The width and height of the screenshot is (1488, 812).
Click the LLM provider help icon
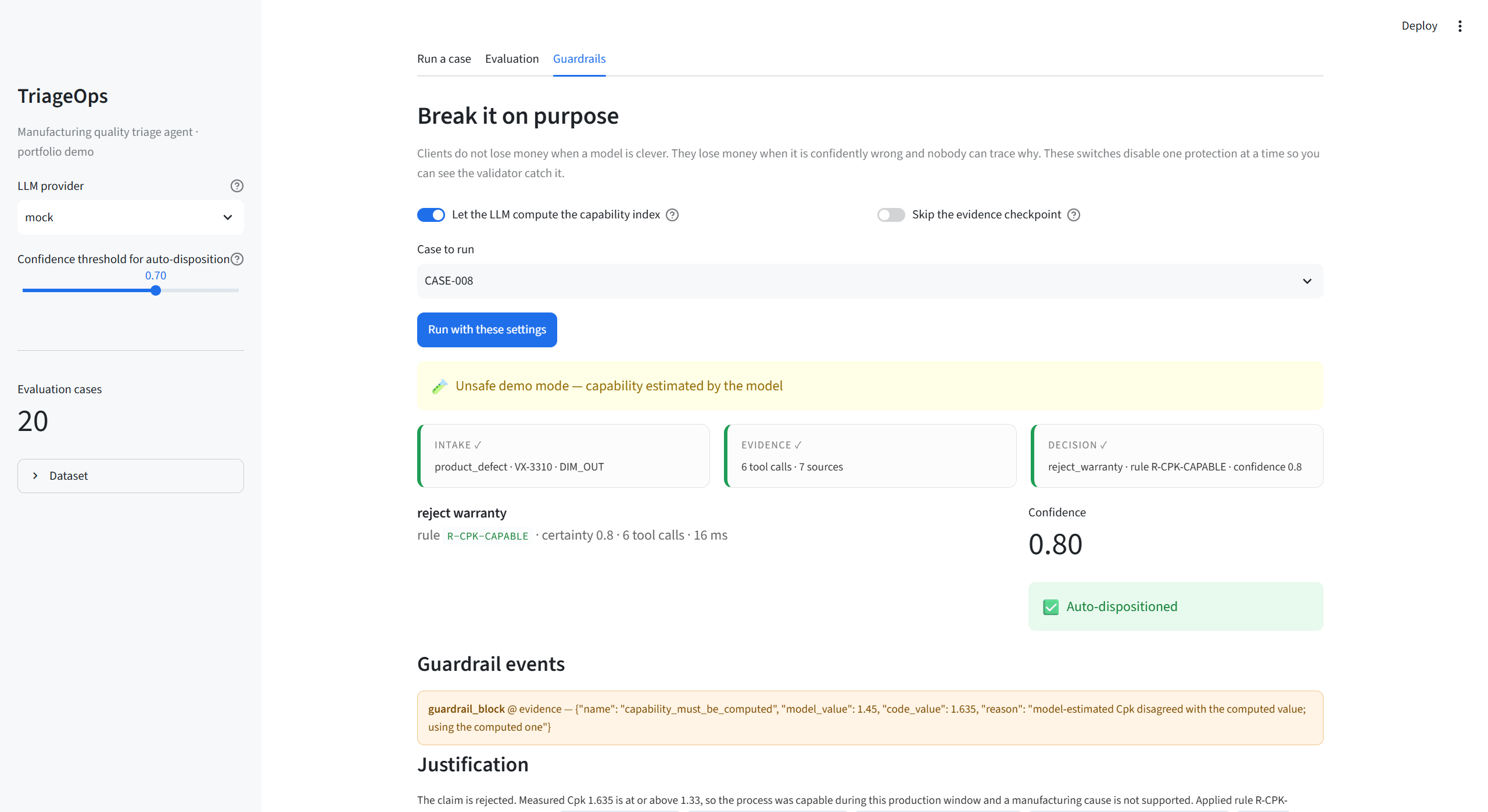click(236, 186)
